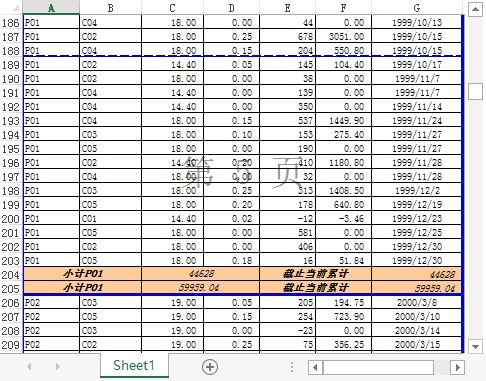Select column G header

pos(417,8)
